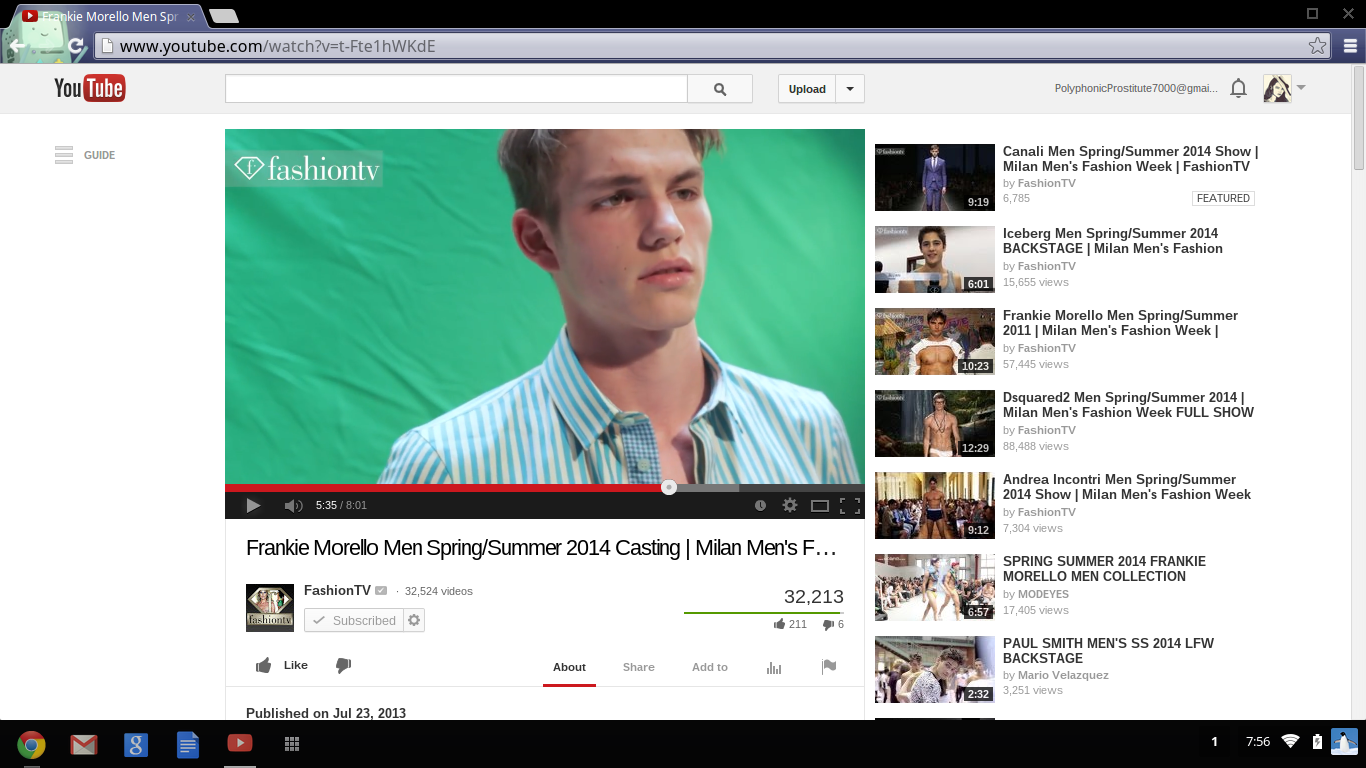The height and width of the screenshot is (768, 1366).
Task: Open the Add to tab
Action: pyautogui.click(x=709, y=667)
